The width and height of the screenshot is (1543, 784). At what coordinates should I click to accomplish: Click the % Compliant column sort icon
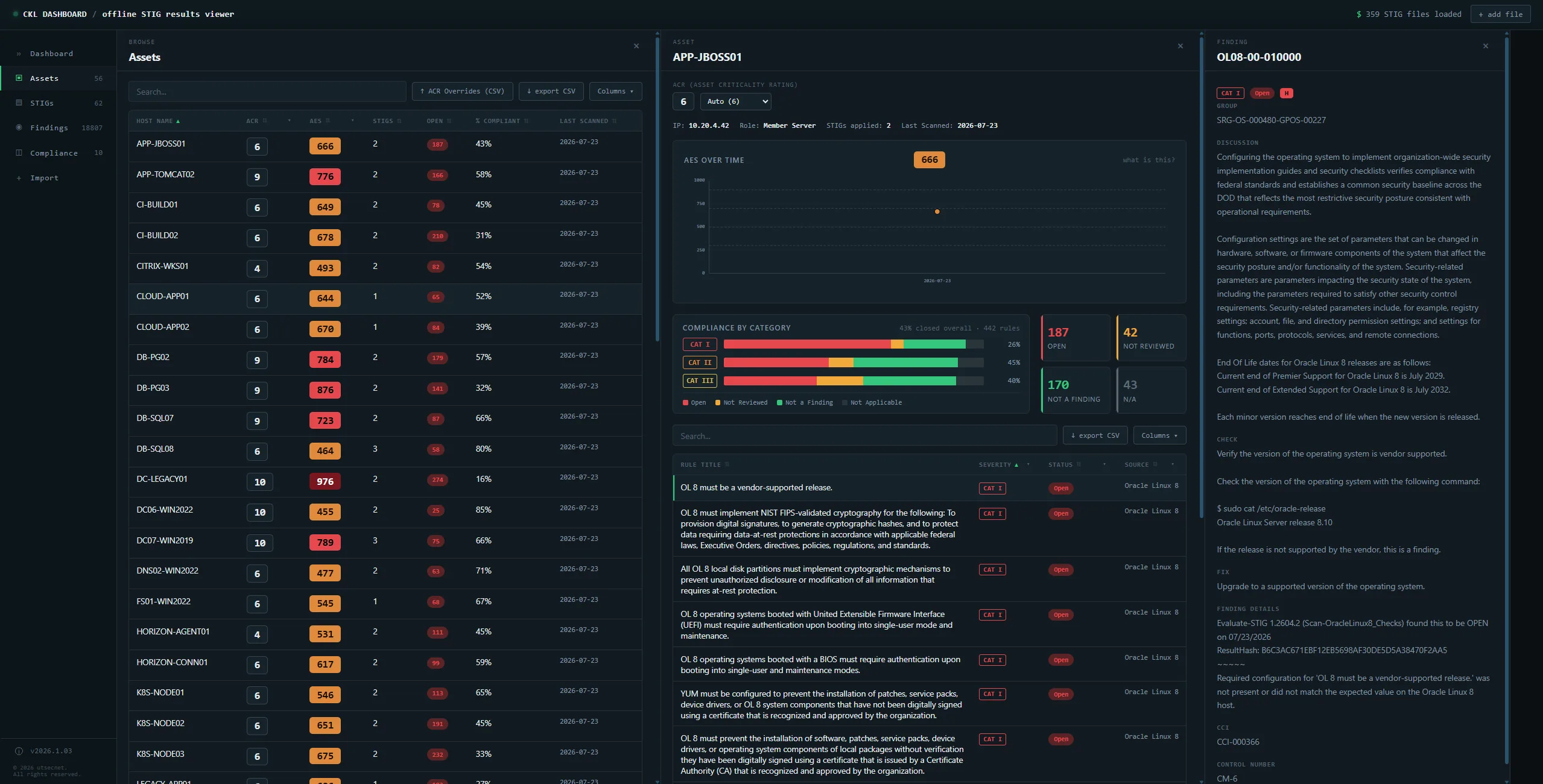pos(527,121)
